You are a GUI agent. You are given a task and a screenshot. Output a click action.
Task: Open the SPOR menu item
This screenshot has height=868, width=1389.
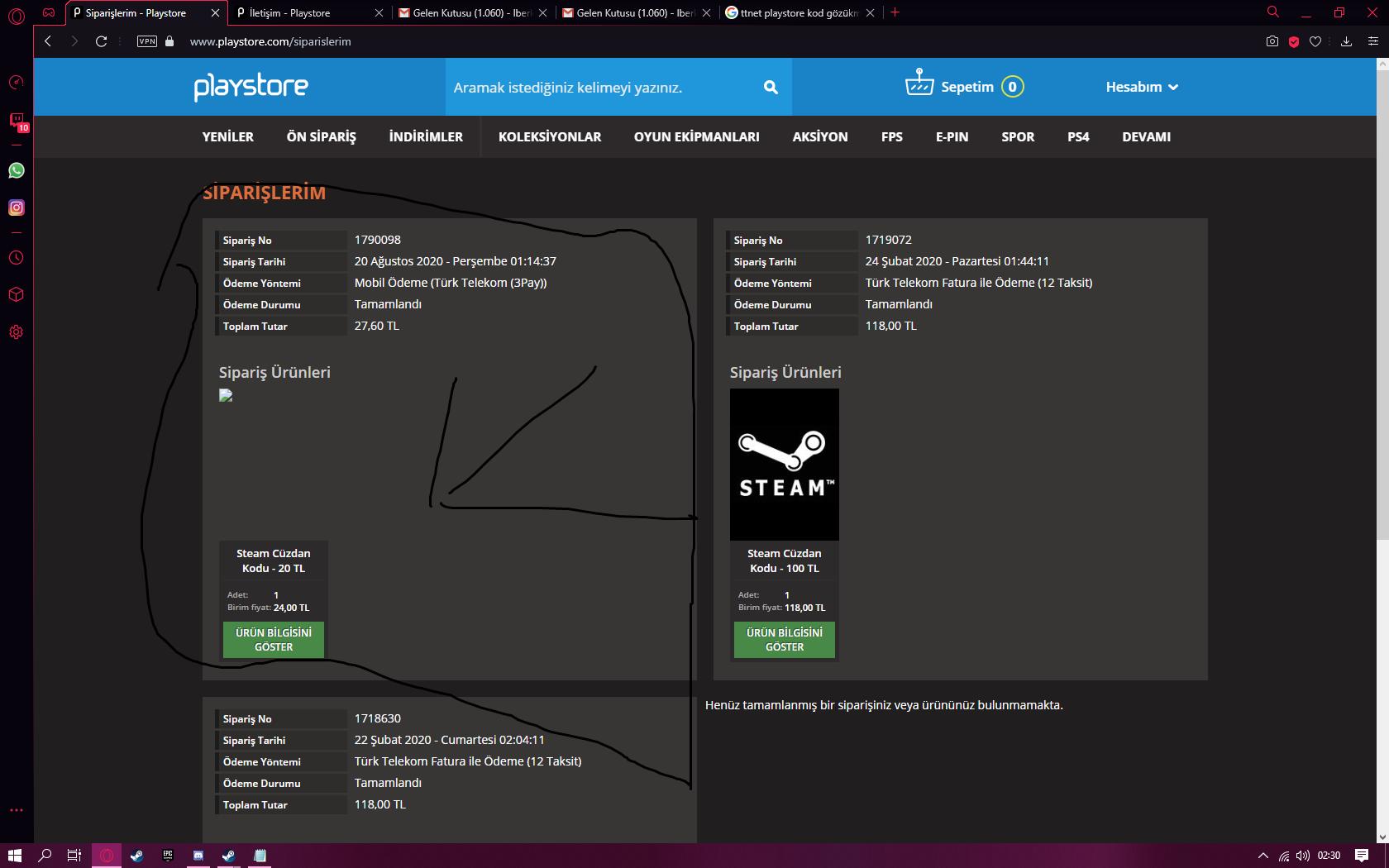(1018, 136)
